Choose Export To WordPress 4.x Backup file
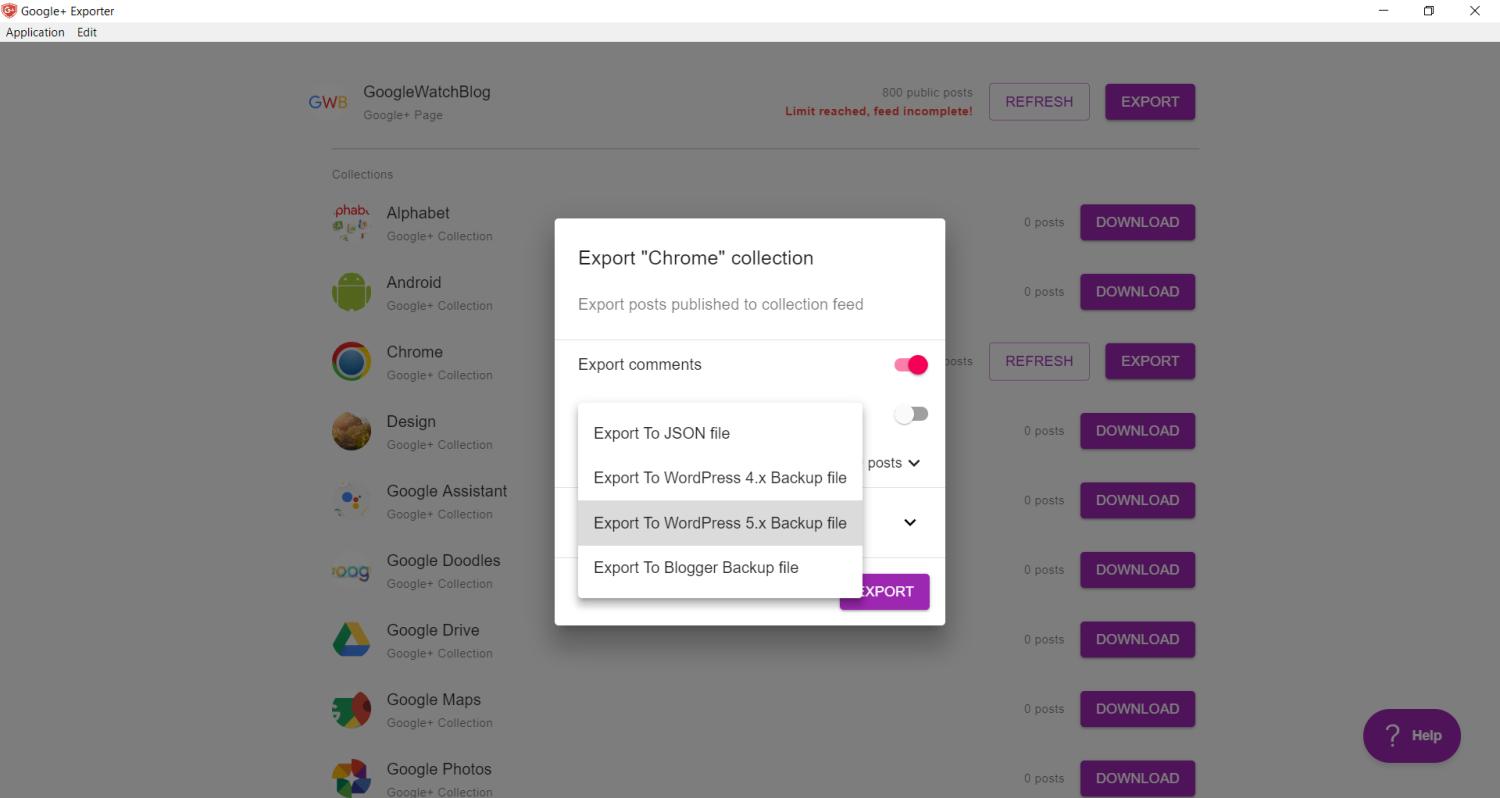Screen dimensions: 1500x798 tap(719, 478)
